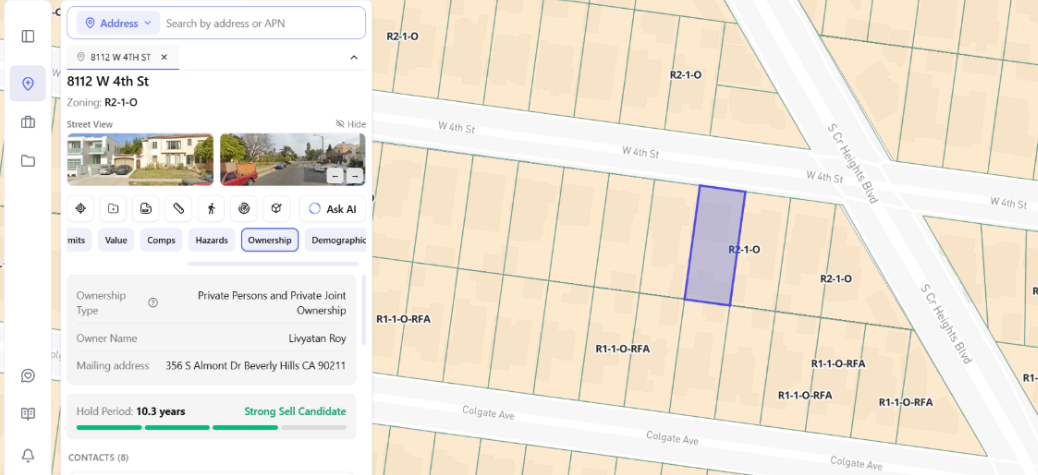Switch to the Hazards tab
This screenshot has height=475, width=1038.
212,240
